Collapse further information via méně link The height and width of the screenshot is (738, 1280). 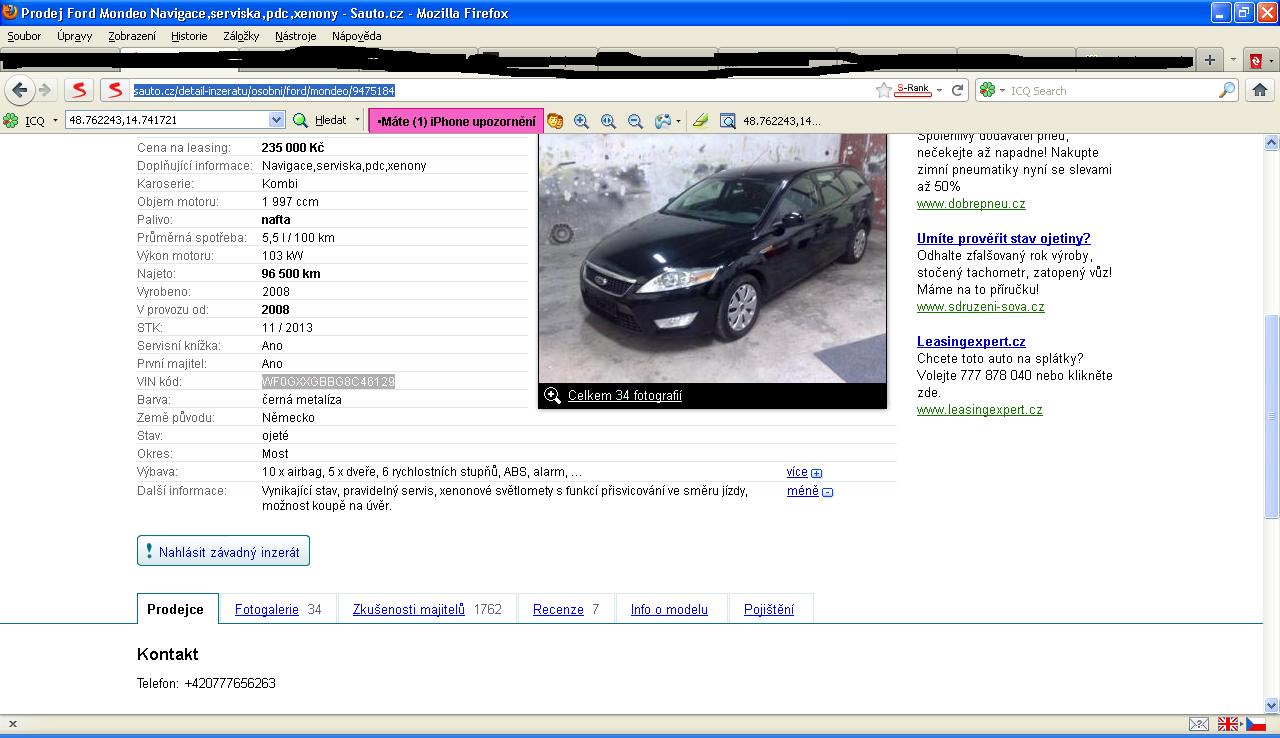pyautogui.click(x=802, y=491)
